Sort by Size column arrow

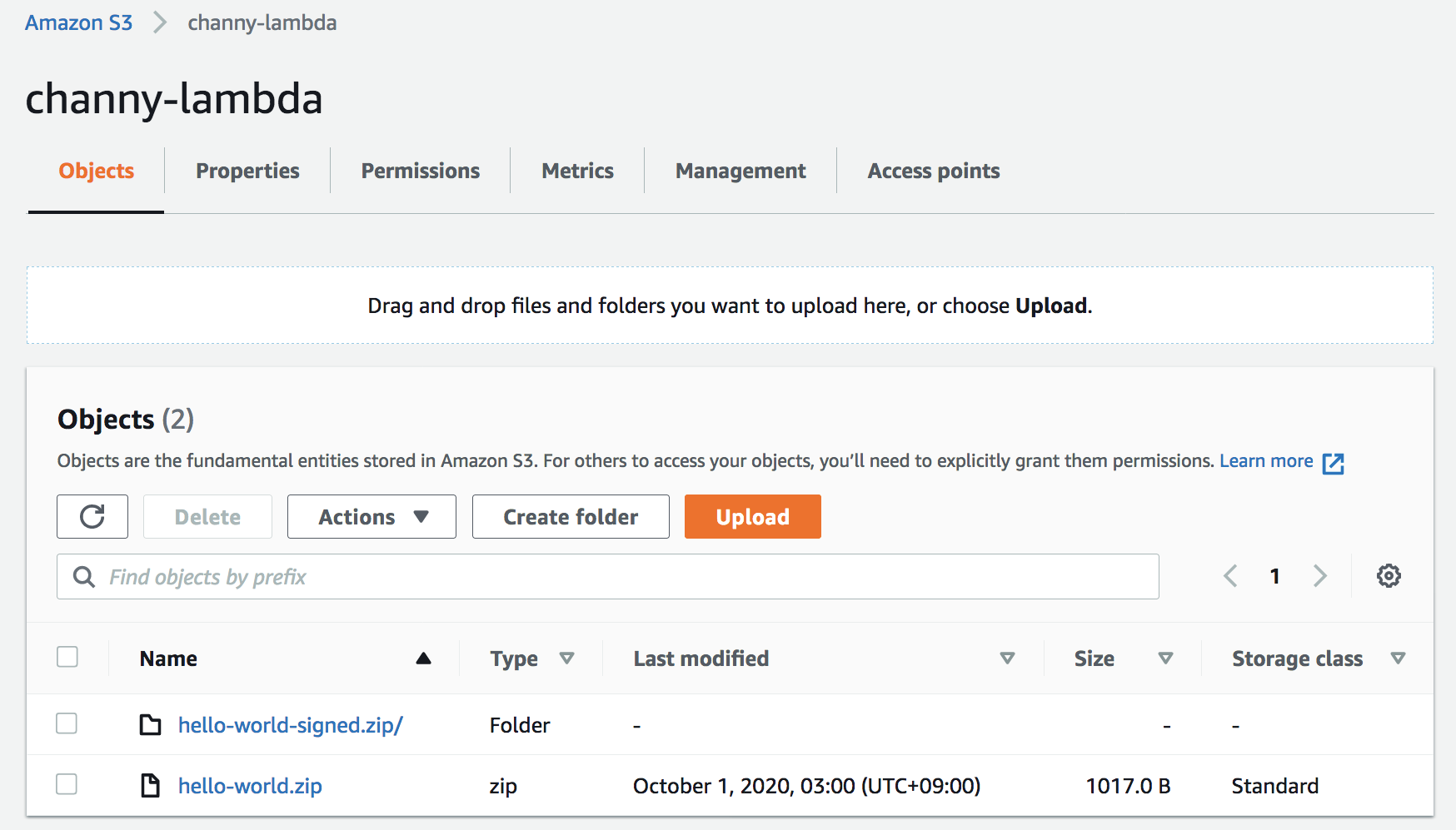click(1165, 659)
